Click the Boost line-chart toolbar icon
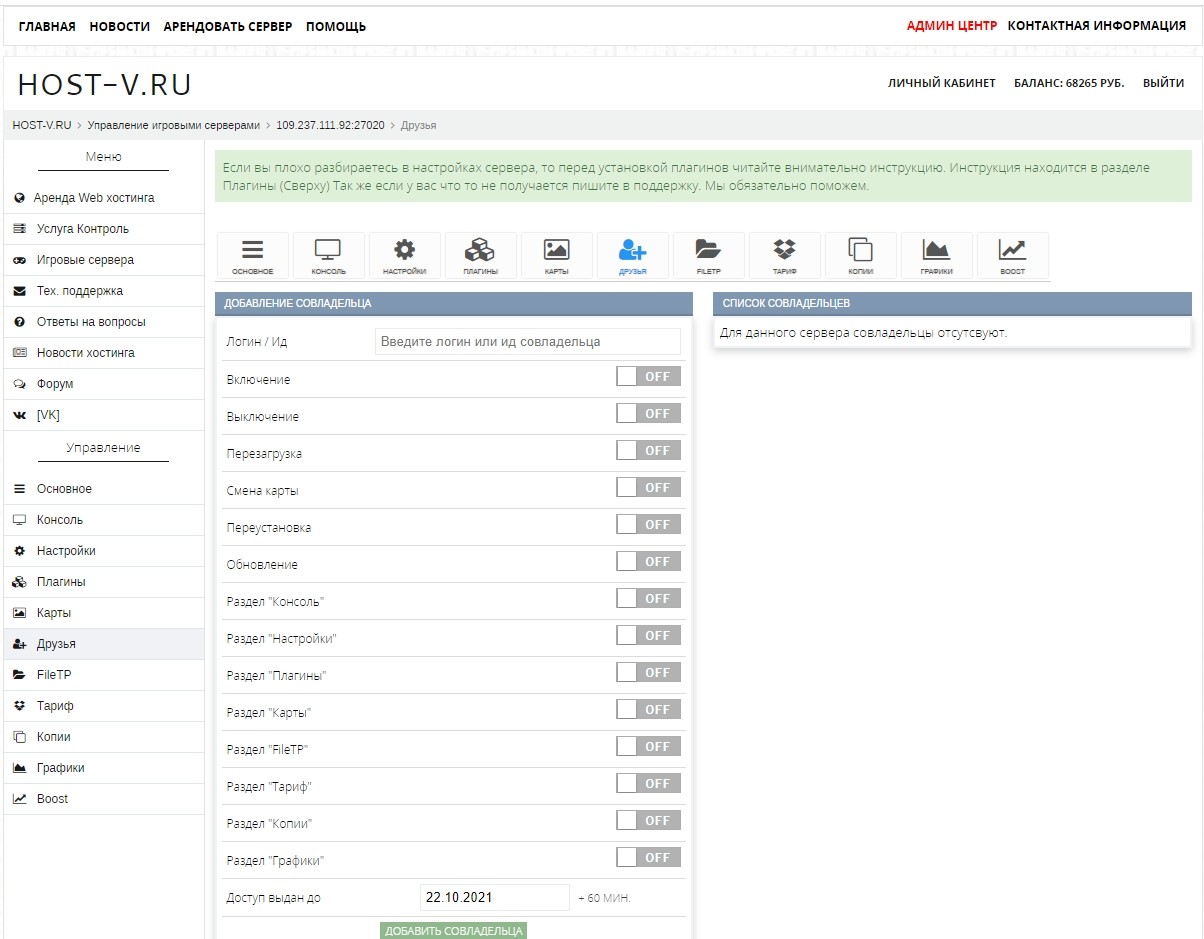Image resolution: width=1204 pixels, height=939 pixels. point(1012,256)
